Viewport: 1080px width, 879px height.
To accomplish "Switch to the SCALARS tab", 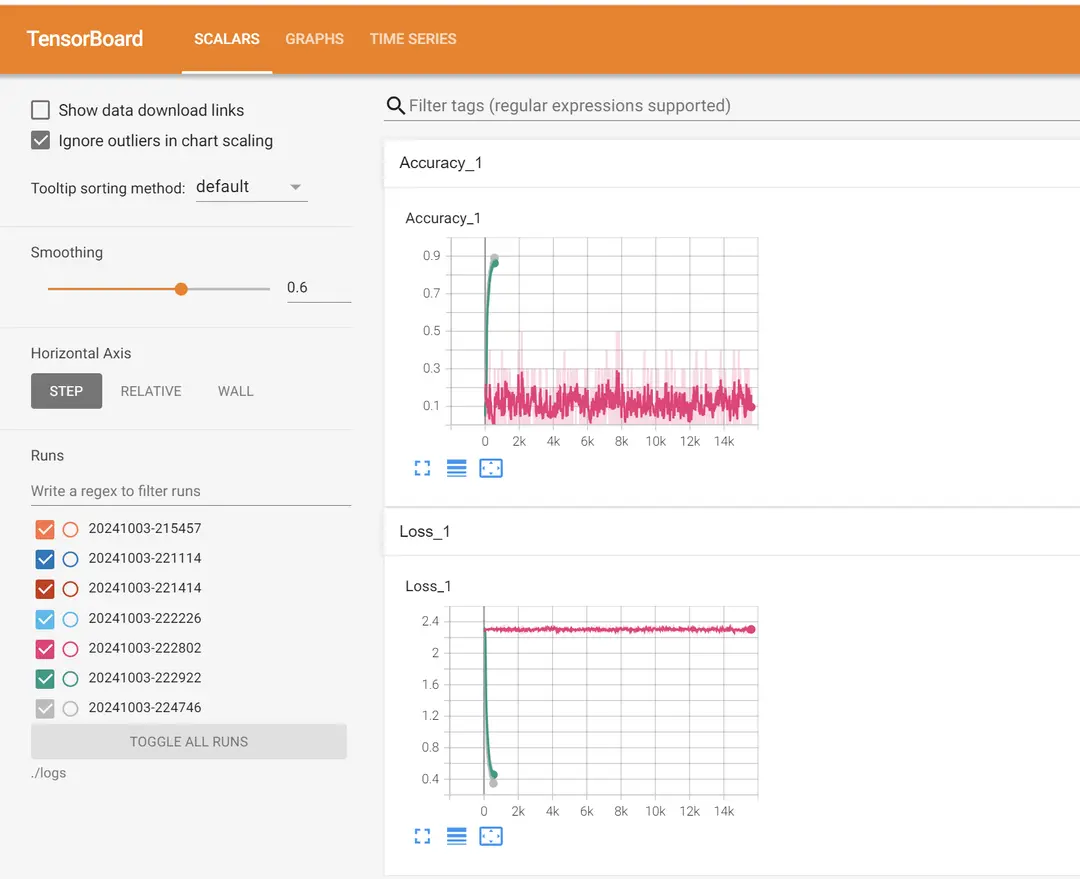I will 227,39.
